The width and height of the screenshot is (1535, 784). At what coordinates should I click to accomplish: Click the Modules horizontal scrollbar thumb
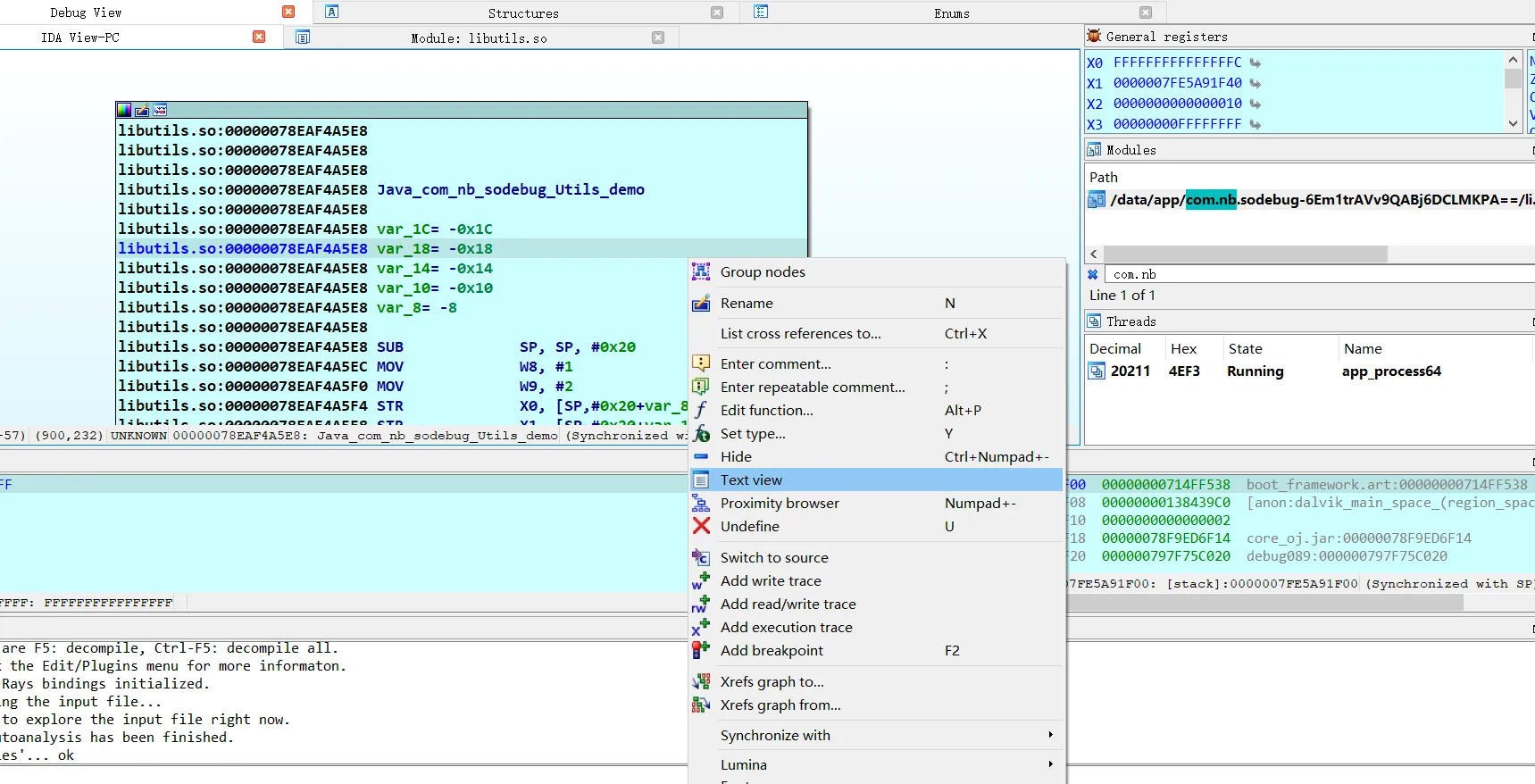1246,254
